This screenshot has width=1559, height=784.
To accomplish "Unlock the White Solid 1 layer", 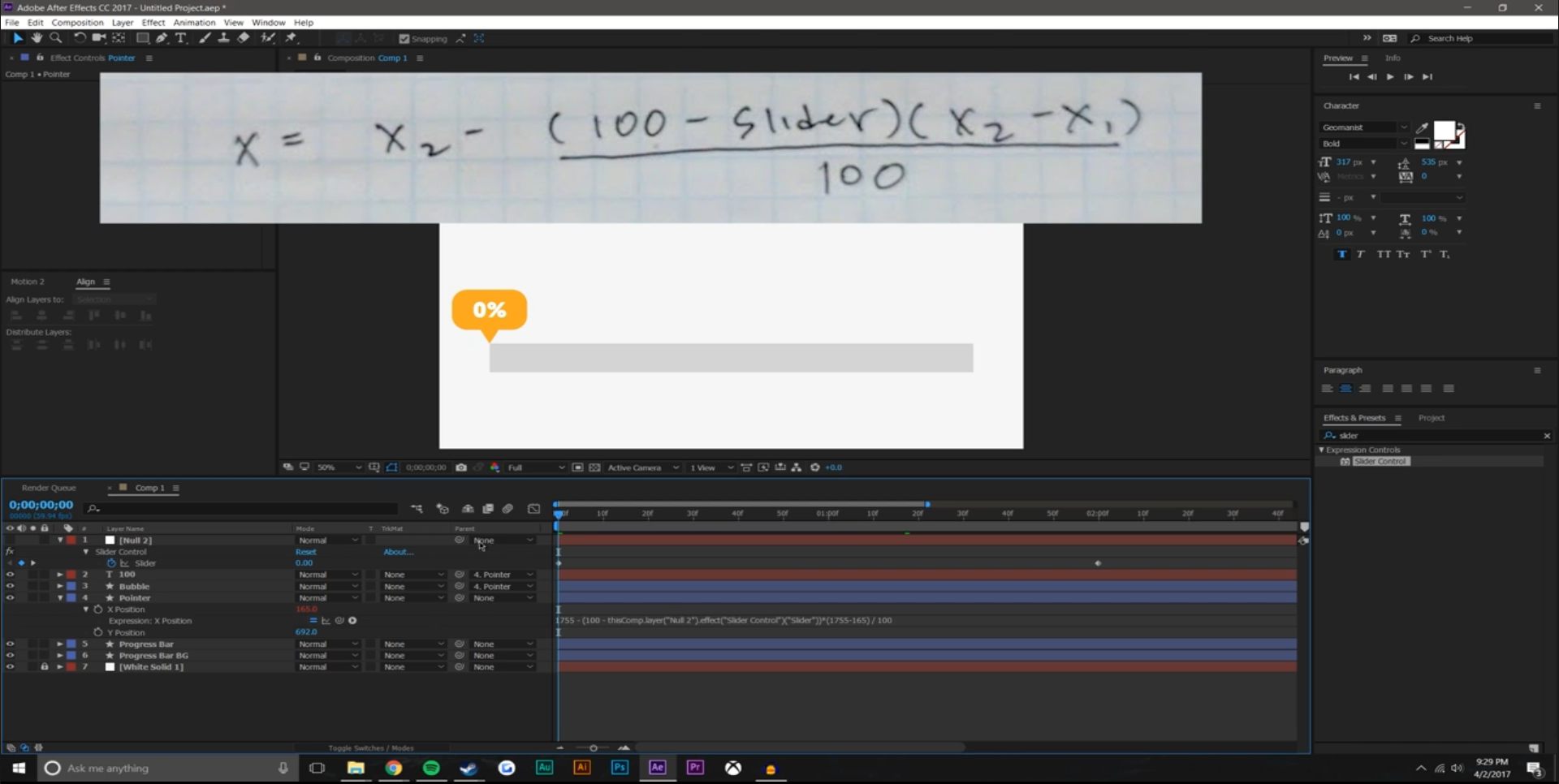I will tap(45, 667).
